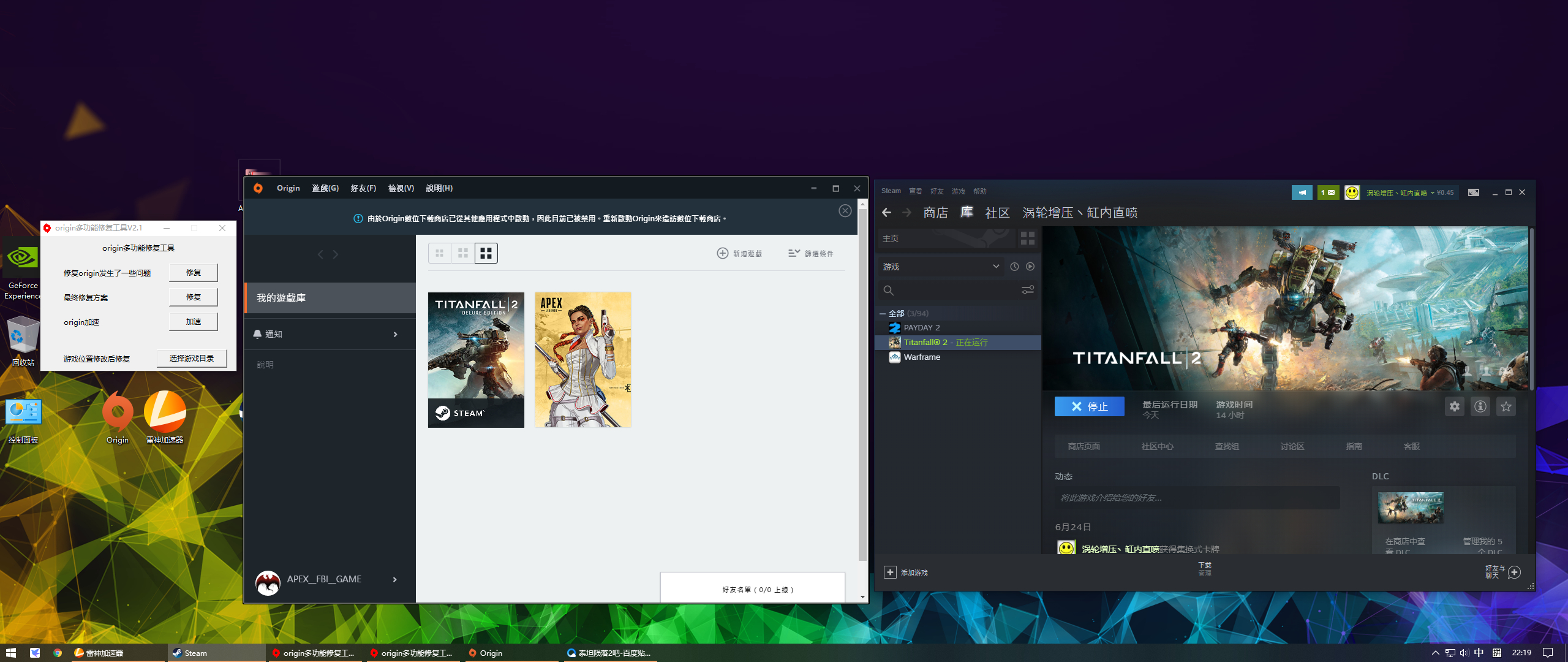This screenshot has width=1568, height=662.
Task: Open the 商店 tab in Steam
Action: click(935, 213)
